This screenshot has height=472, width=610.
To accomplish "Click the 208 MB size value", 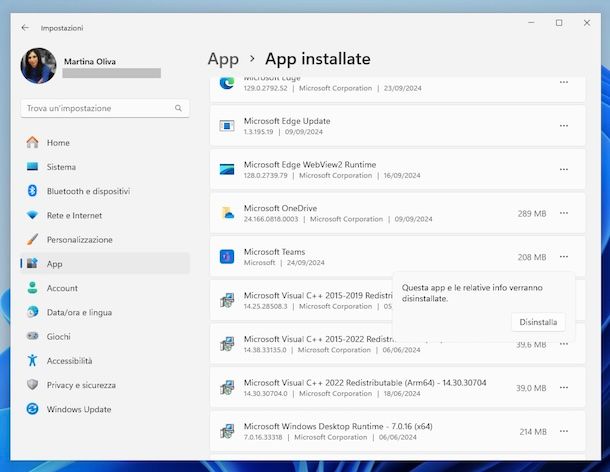I will (x=532, y=257).
